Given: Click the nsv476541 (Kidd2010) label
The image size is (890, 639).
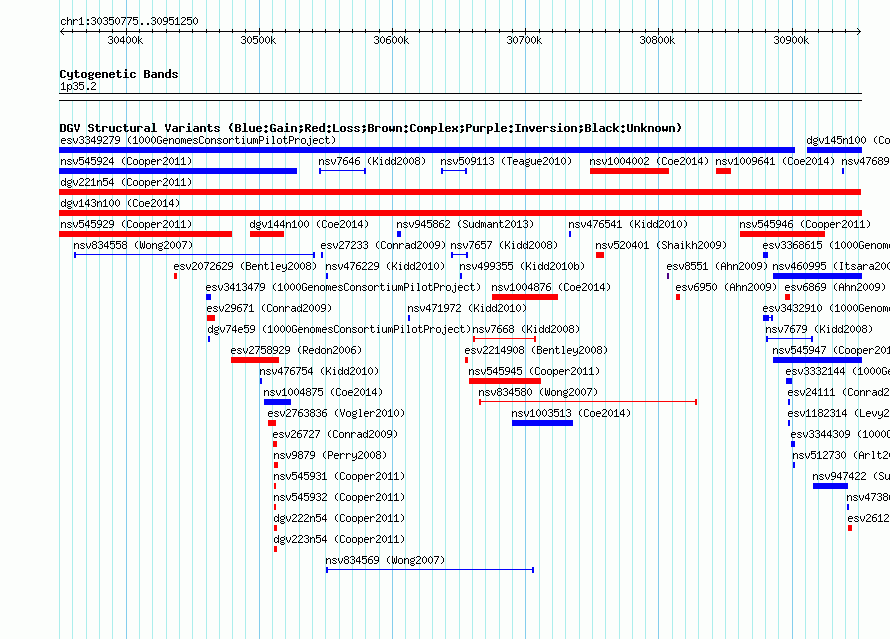Looking at the screenshot, I should click(x=628, y=224).
